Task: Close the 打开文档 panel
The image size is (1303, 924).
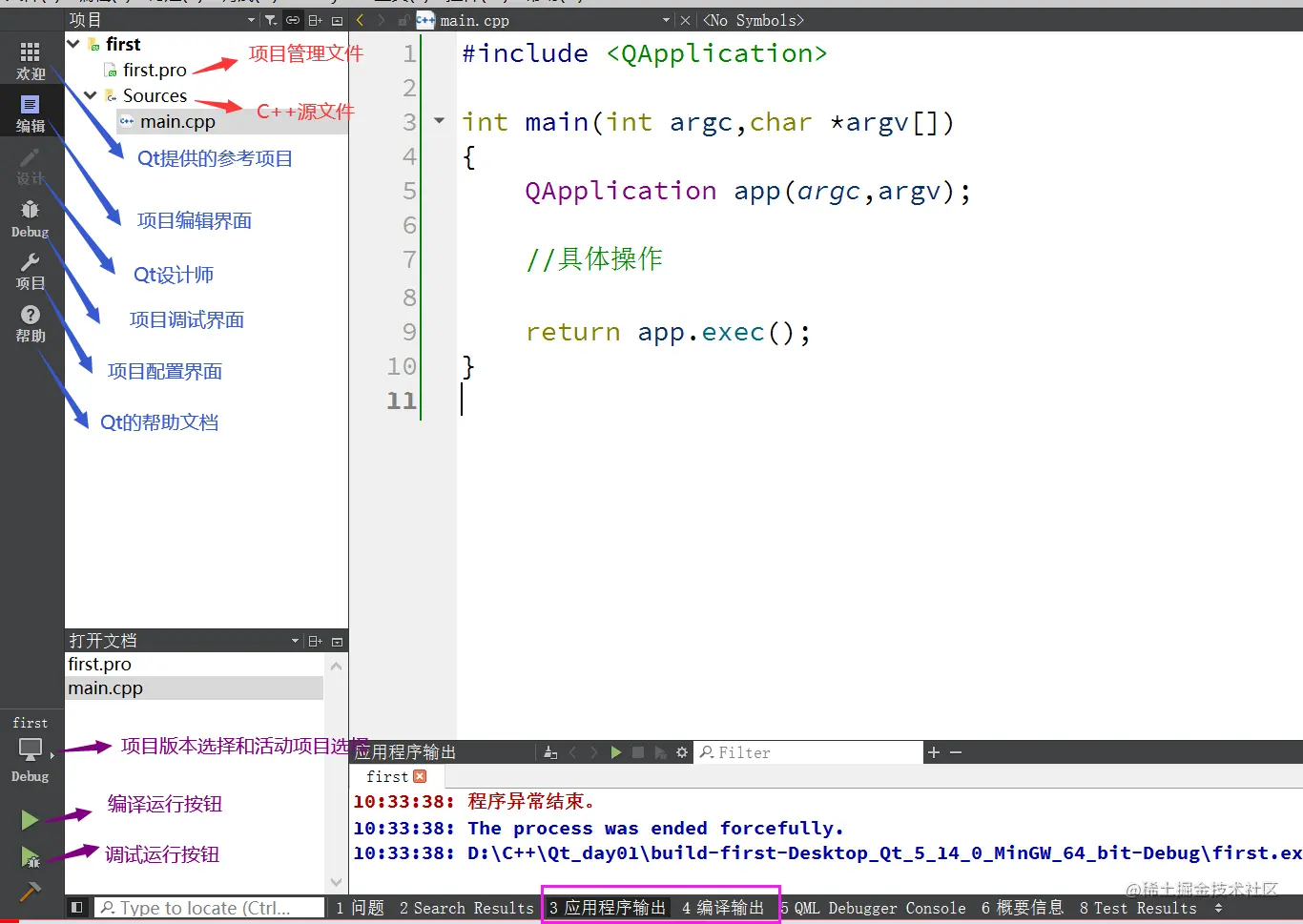Action: [x=337, y=641]
